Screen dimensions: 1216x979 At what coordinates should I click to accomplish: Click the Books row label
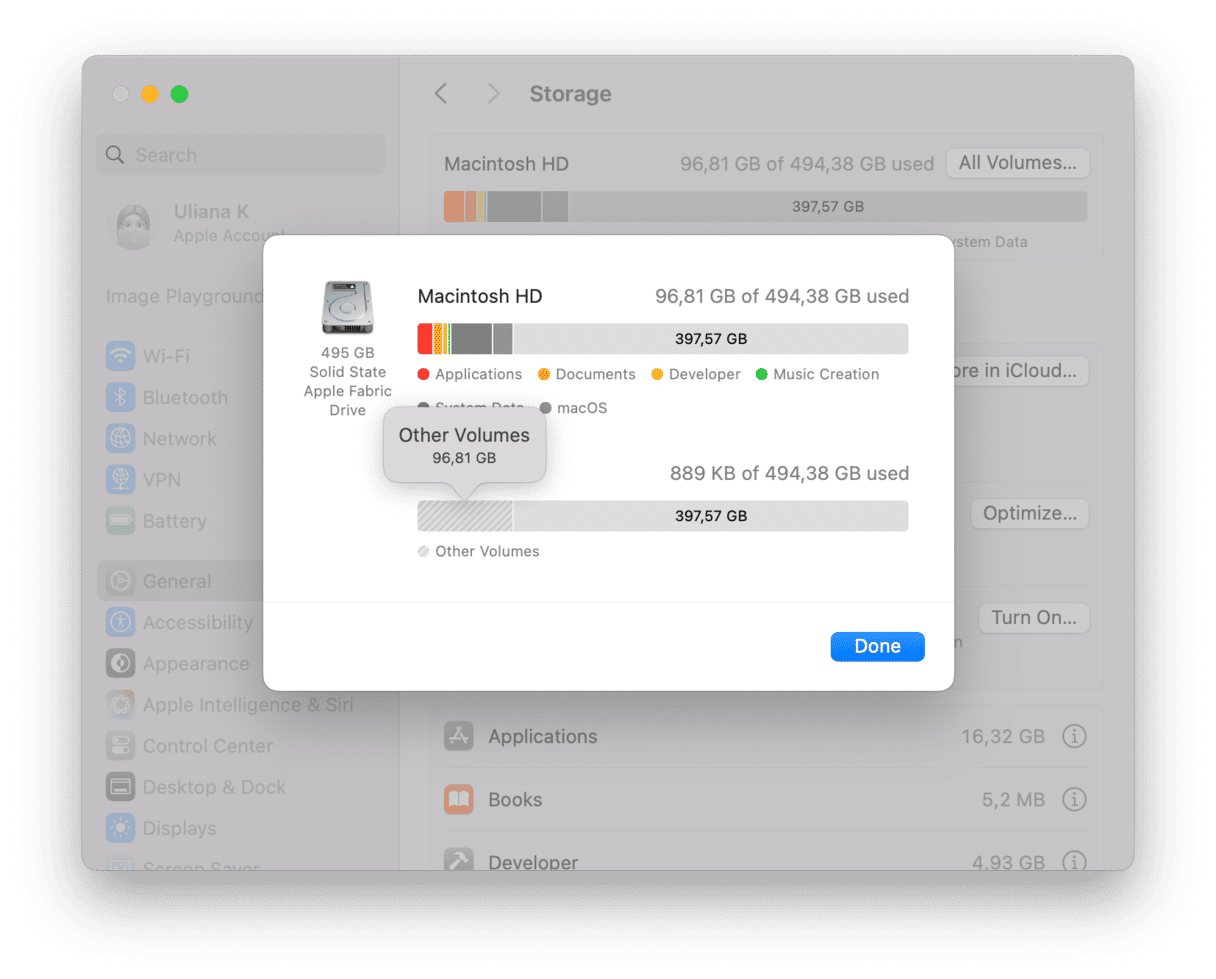515,800
